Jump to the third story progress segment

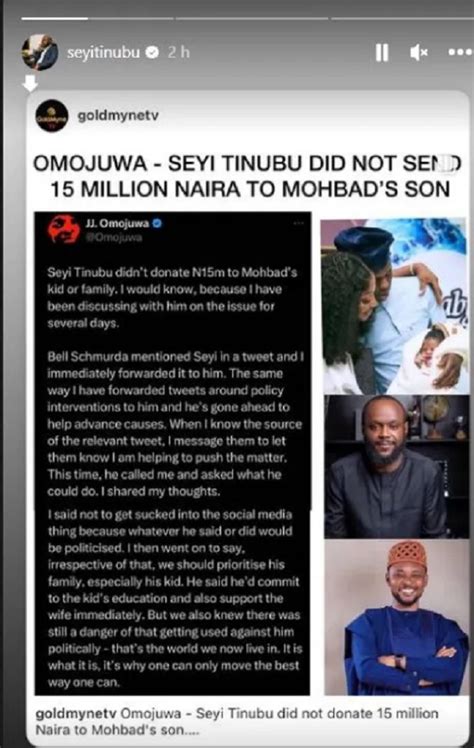pyautogui.click(x=402, y=19)
